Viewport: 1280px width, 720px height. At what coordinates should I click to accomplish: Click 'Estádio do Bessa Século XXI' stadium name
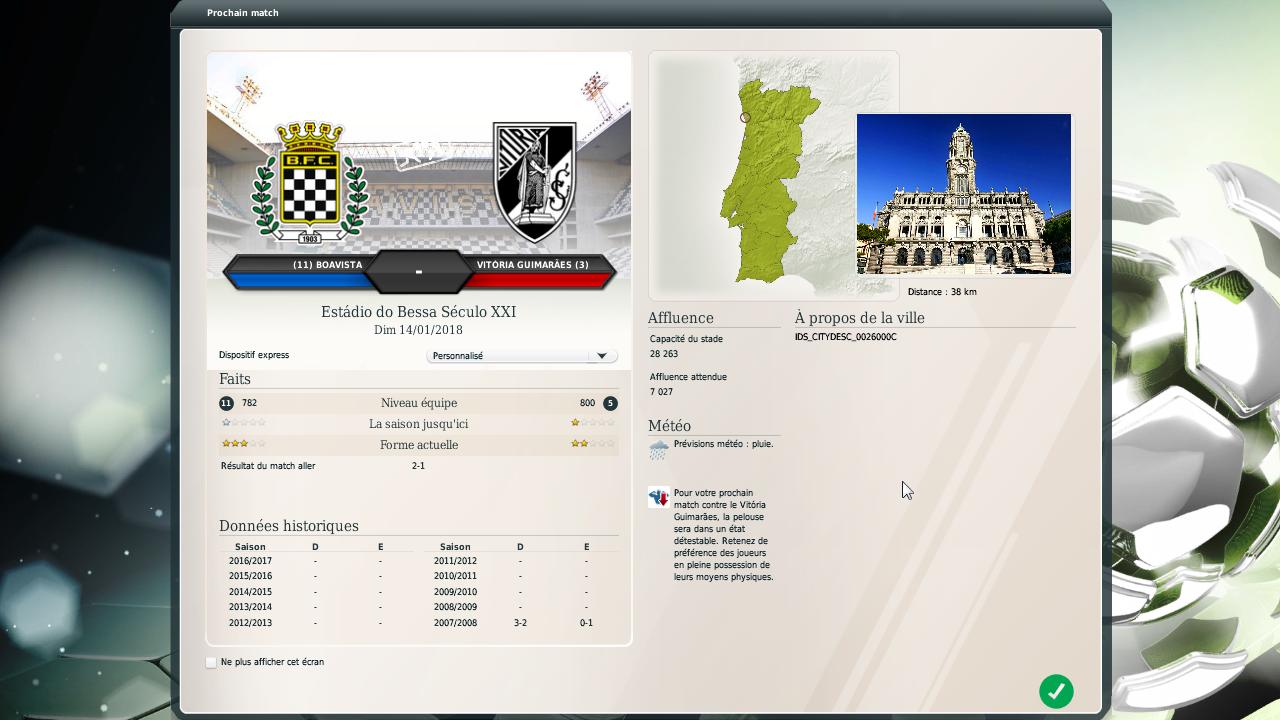[418, 312]
